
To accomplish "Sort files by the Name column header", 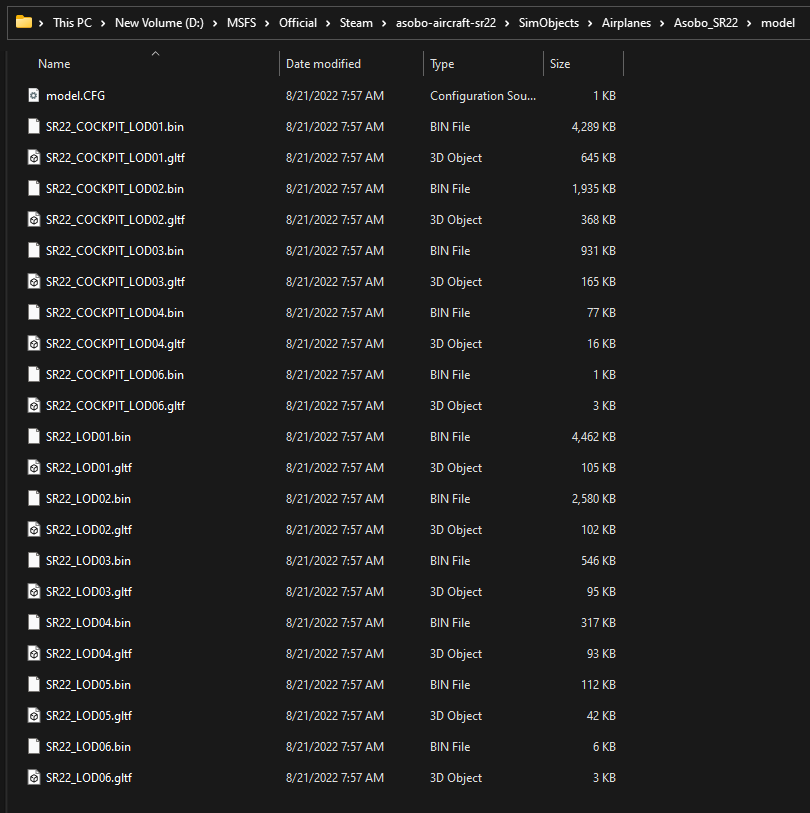I will 54,64.
